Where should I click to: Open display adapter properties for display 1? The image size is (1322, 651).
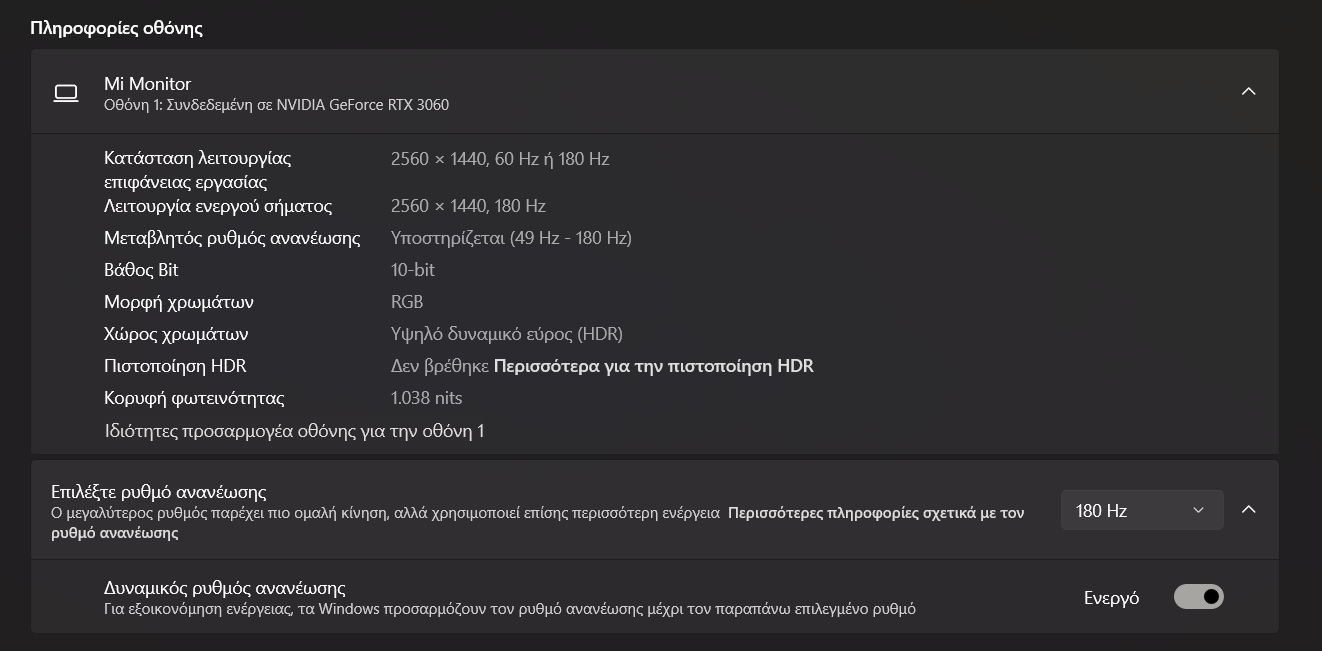tap(294, 431)
